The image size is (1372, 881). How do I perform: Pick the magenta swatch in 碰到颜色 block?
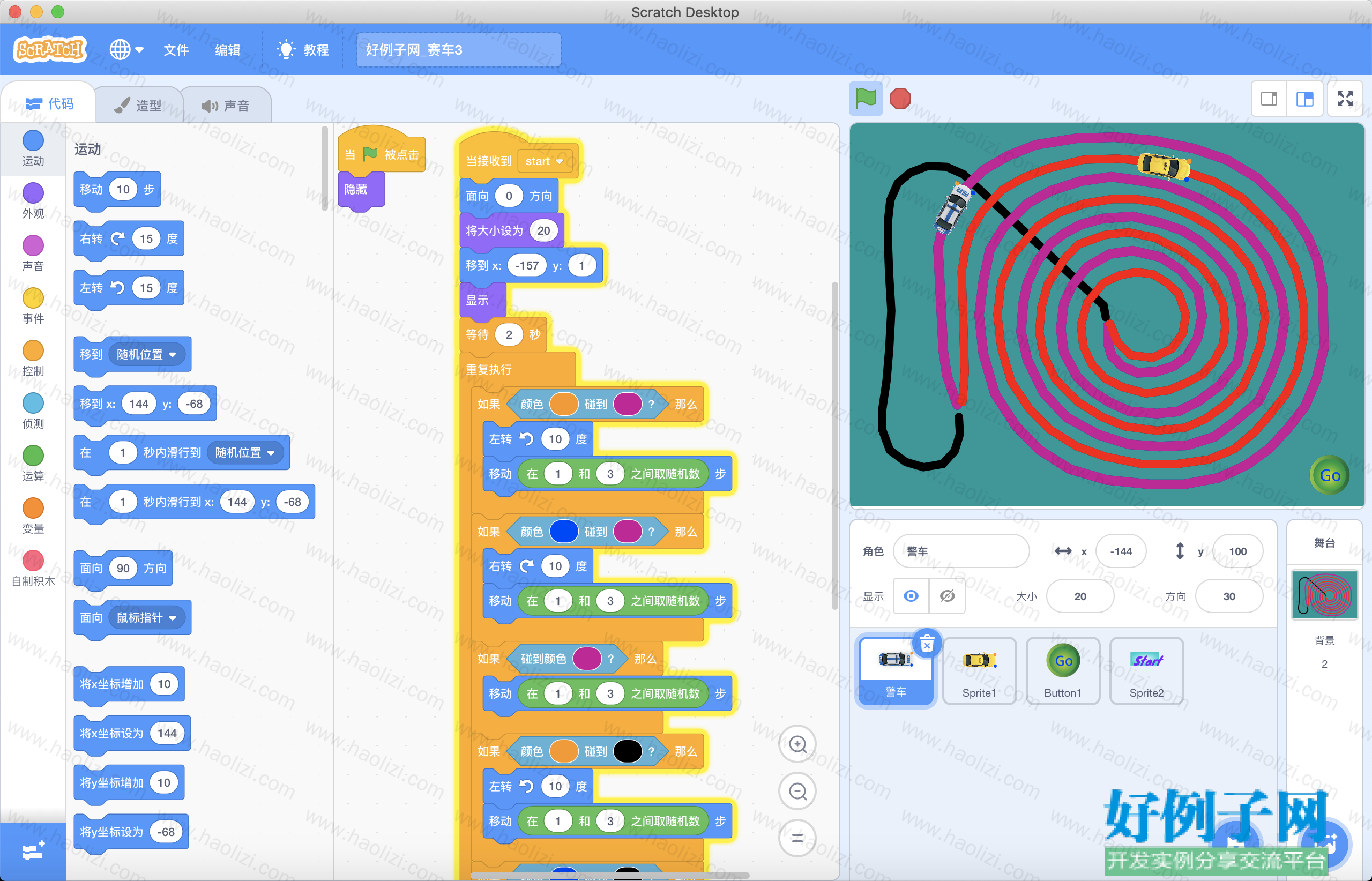[587, 659]
